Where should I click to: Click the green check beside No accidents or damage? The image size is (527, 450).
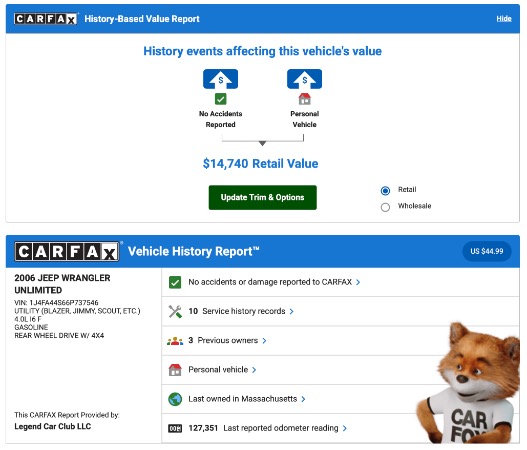point(175,282)
